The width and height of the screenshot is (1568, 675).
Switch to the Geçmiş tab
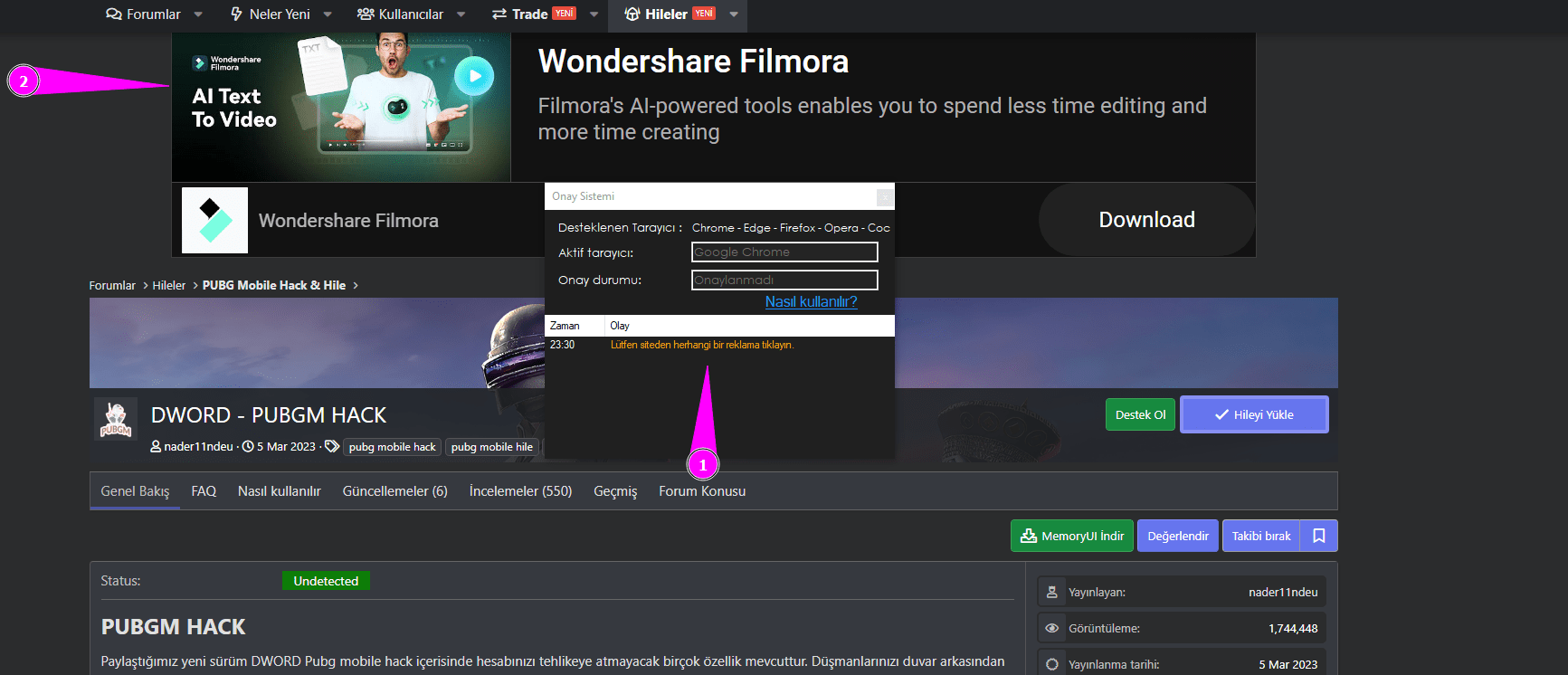(x=615, y=491)
